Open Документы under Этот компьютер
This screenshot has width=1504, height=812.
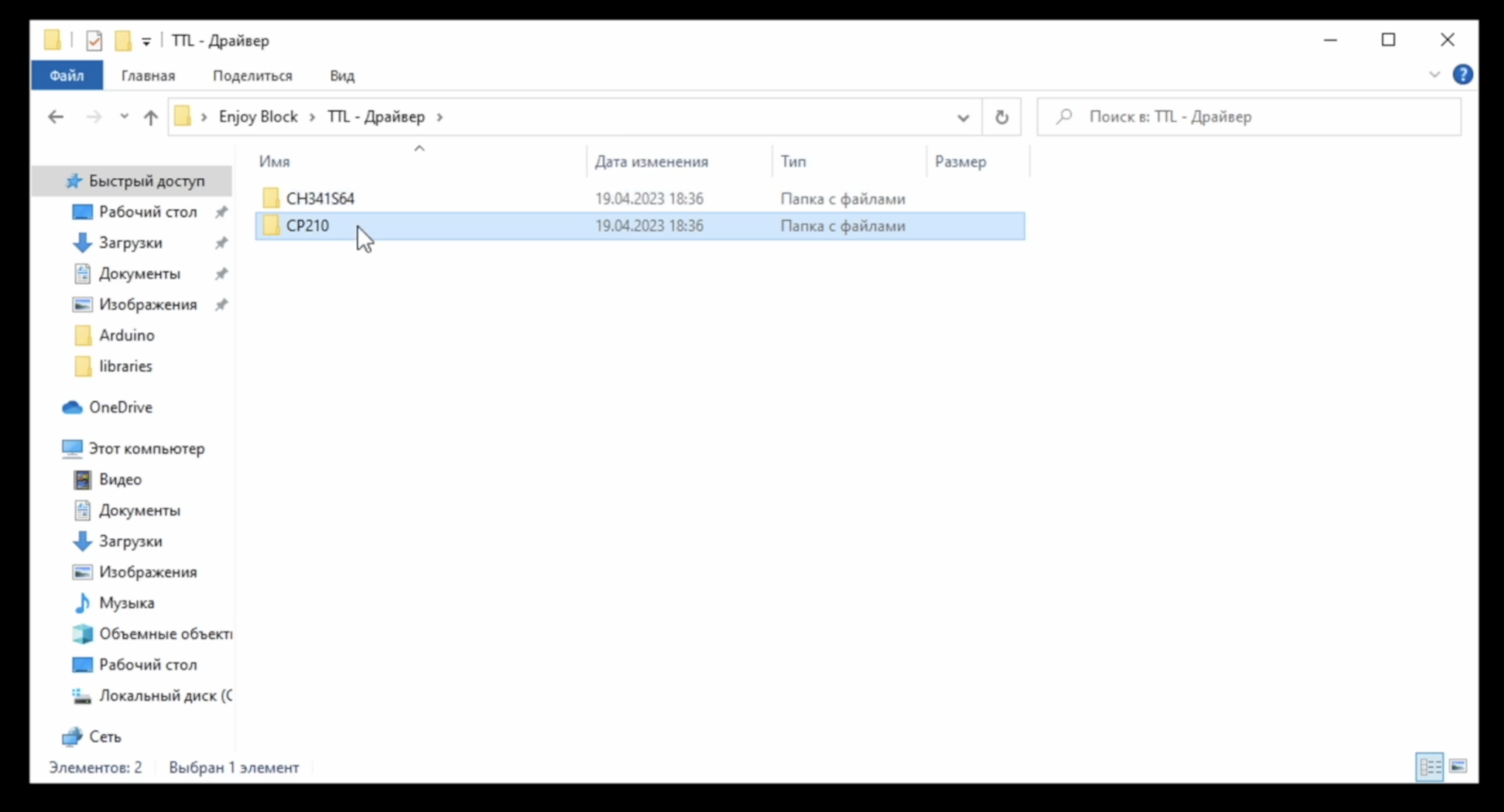click(140, 511)
